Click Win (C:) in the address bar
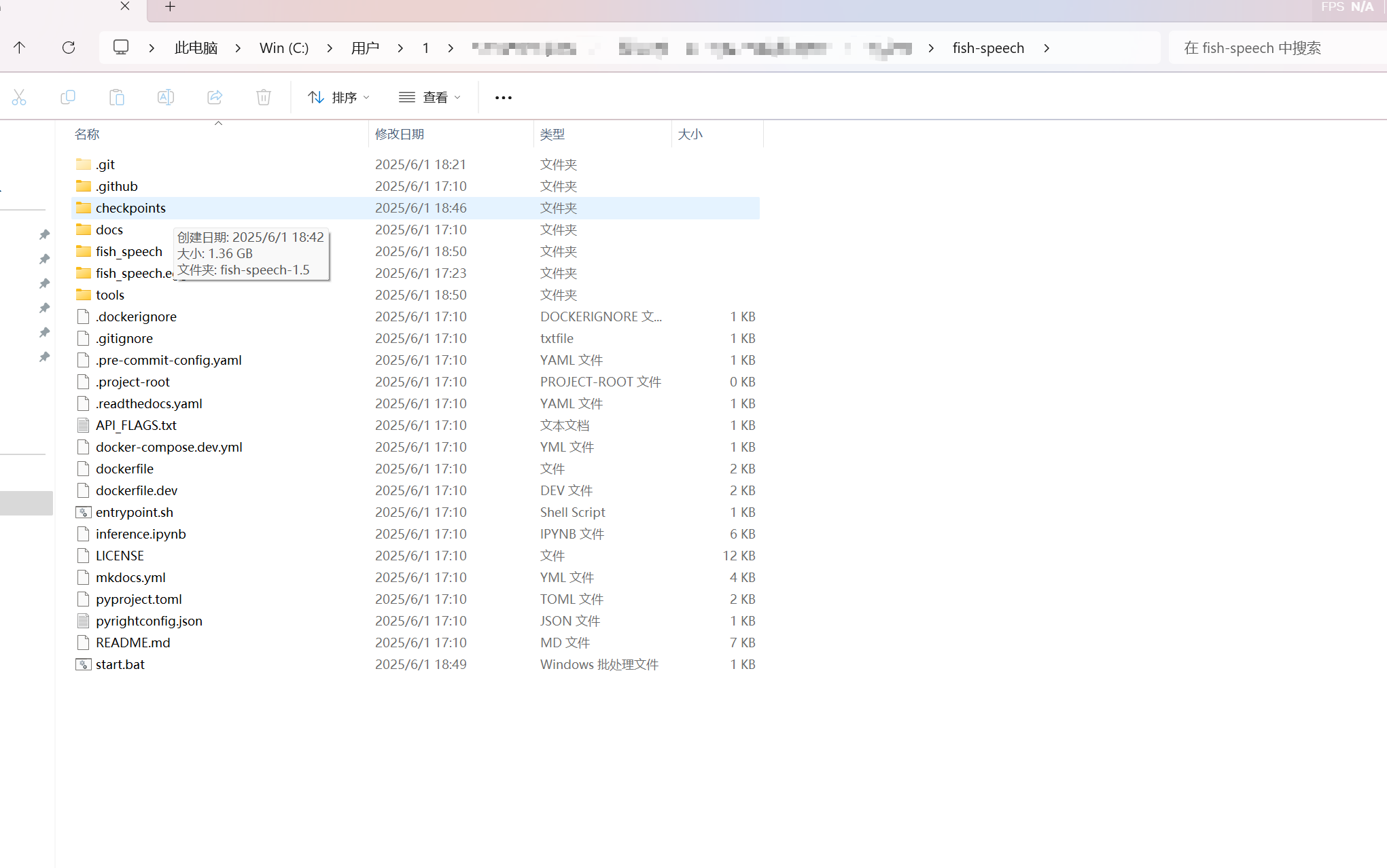The height and width of the screenshot is (868, 1387). (283, 48)
